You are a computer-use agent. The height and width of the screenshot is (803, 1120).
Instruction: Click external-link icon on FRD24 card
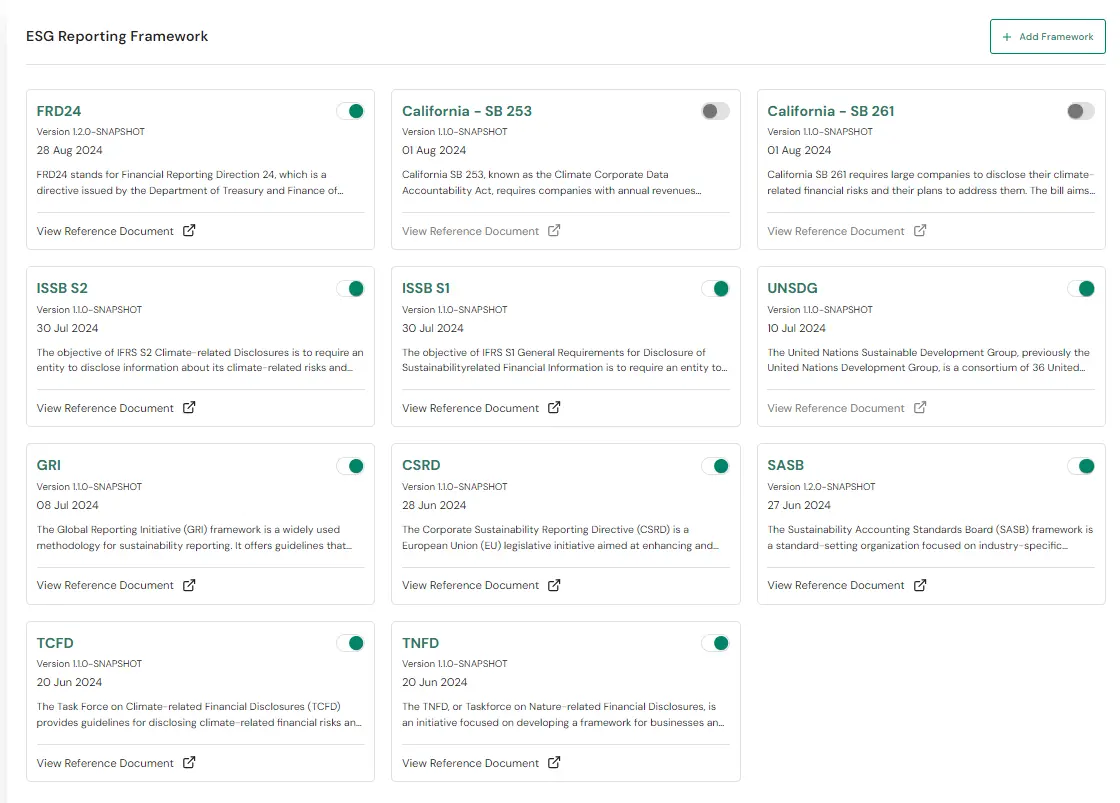pyautogui.click(x=189, y=230)
